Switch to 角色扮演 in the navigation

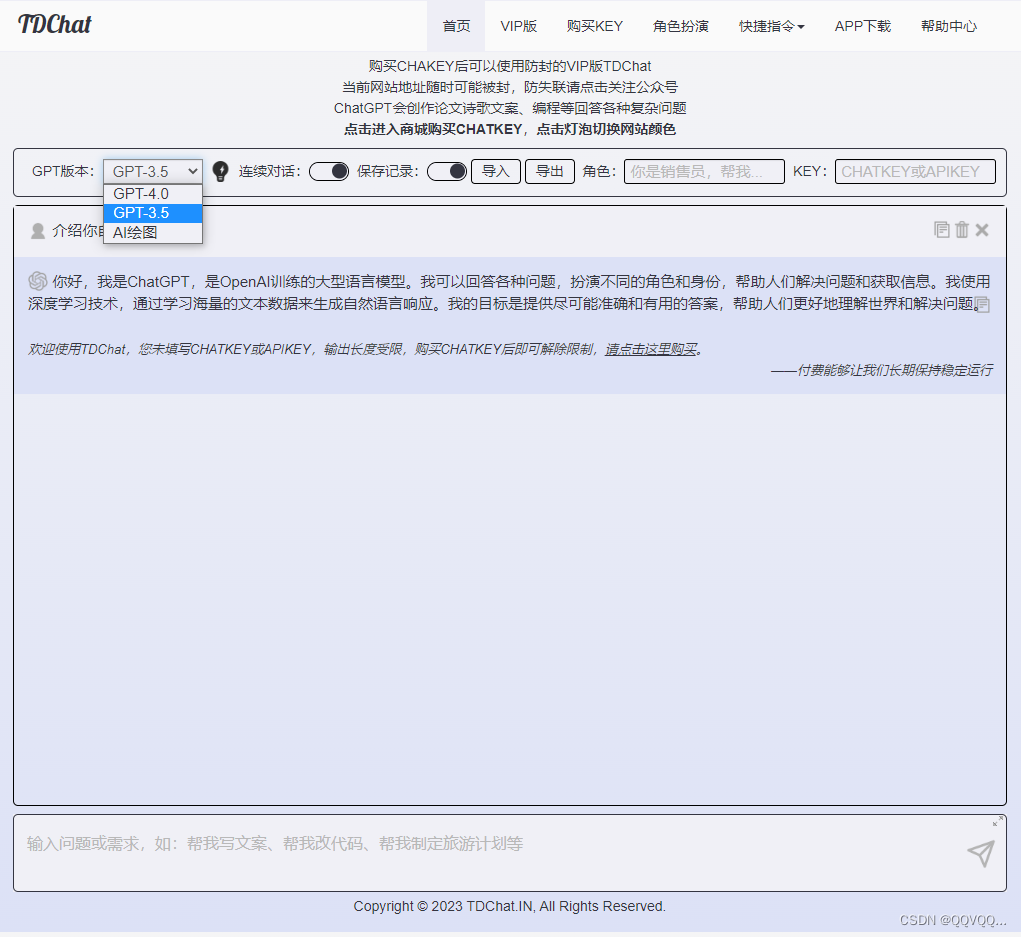680,26
